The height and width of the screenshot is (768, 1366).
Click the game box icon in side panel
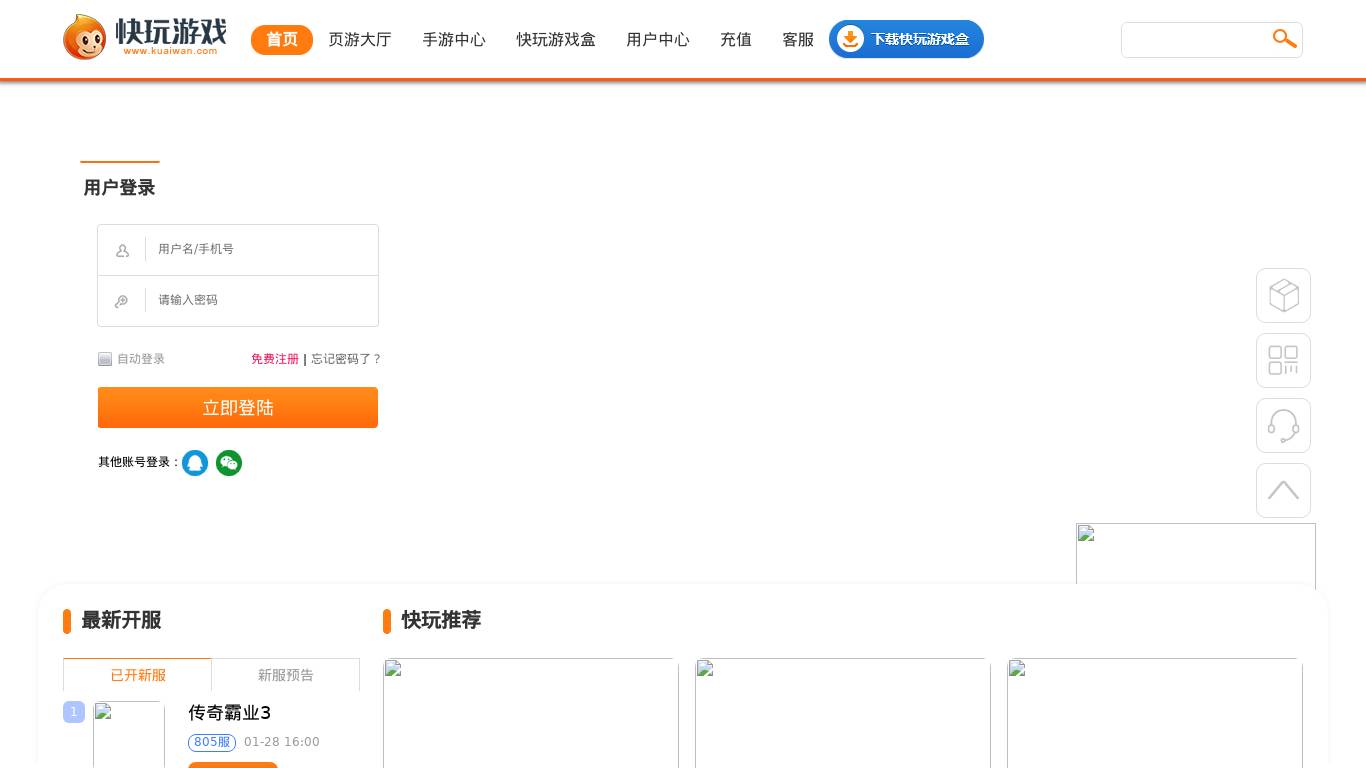click(1283, 295)
